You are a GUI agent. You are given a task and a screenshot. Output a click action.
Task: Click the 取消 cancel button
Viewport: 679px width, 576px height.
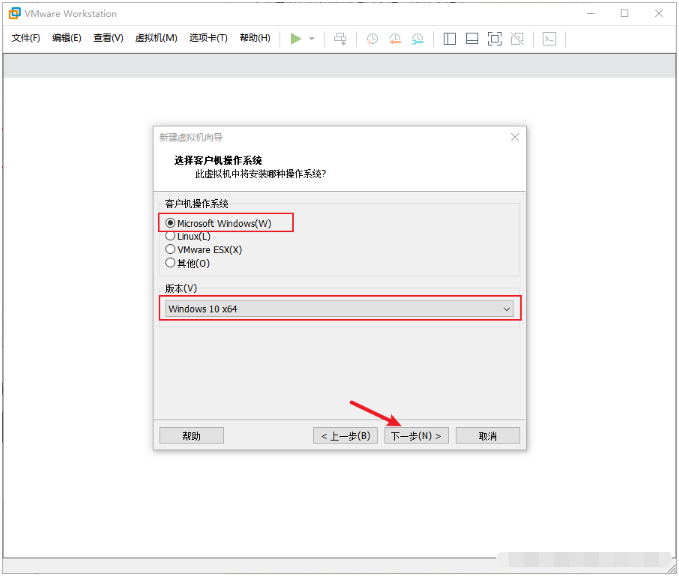pyautogui.click(x=488, y=436)
